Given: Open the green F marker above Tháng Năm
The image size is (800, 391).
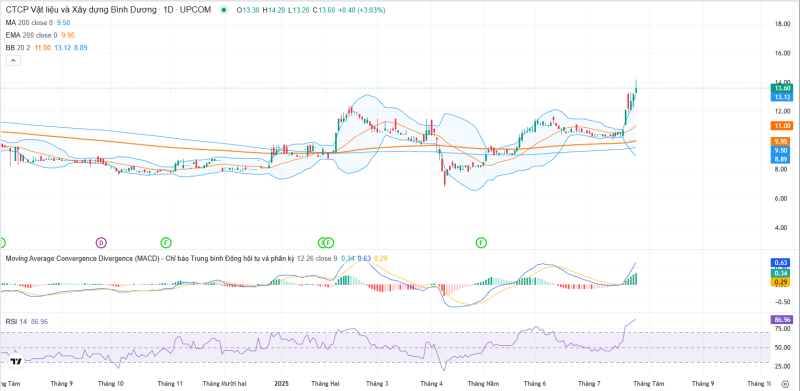Looking at the screenshot, I should 481,242.
